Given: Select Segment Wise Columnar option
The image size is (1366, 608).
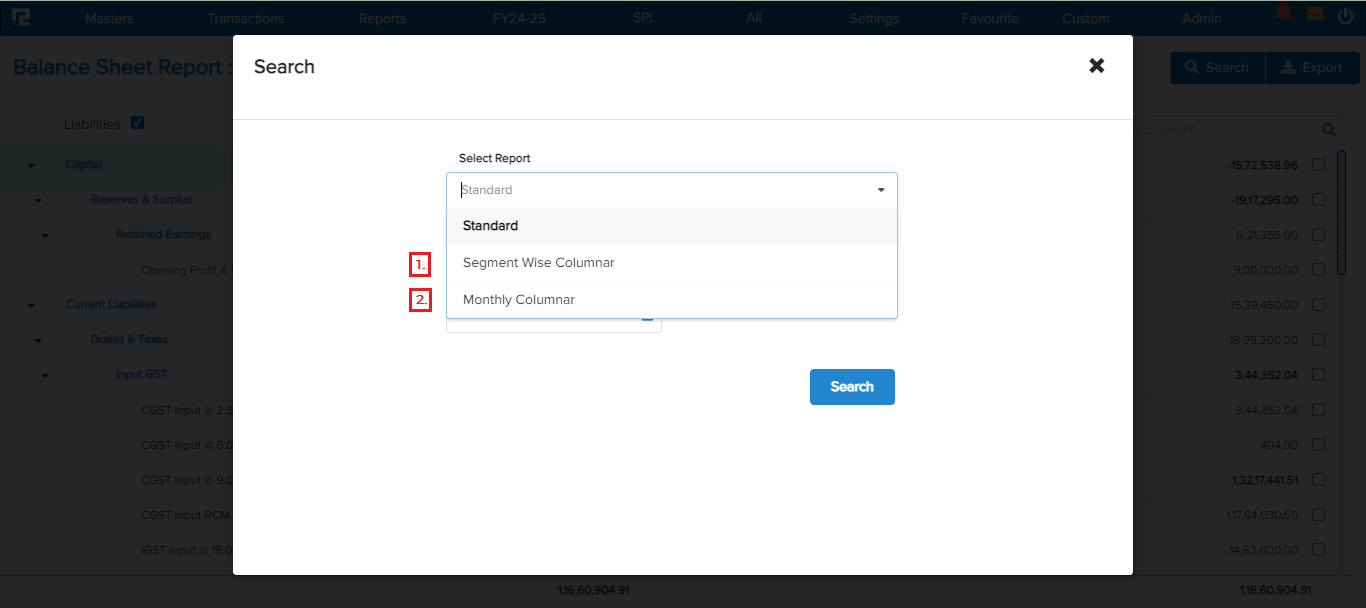Looking at the screenshot, I should (538, 263).
